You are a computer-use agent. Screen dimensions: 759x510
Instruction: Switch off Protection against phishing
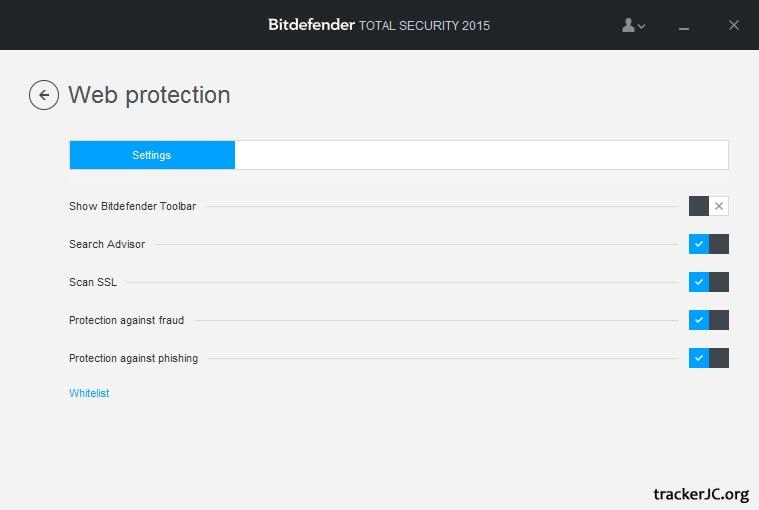pos(708,358)
